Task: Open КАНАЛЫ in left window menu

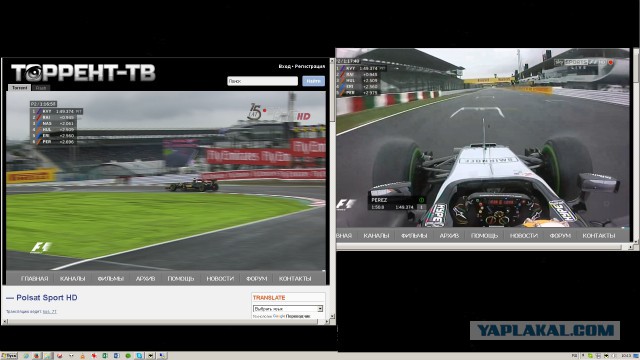Action: pyautogui.click(x=72, y=278)
